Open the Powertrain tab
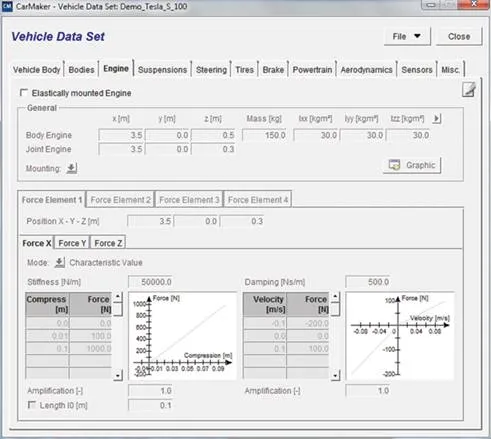 coord(312,70)
